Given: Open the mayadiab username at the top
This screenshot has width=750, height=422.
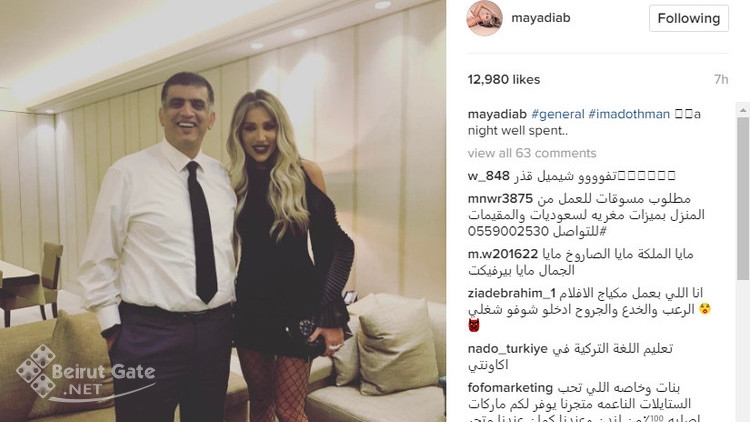Looking at the screenshot, I should tap(540, 18).
